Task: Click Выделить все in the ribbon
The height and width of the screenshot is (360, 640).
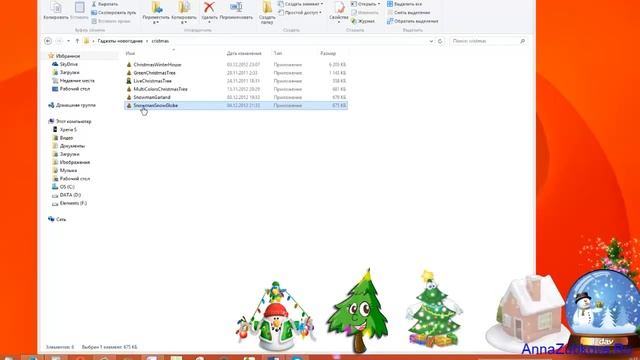Action: tap(404, 4)
